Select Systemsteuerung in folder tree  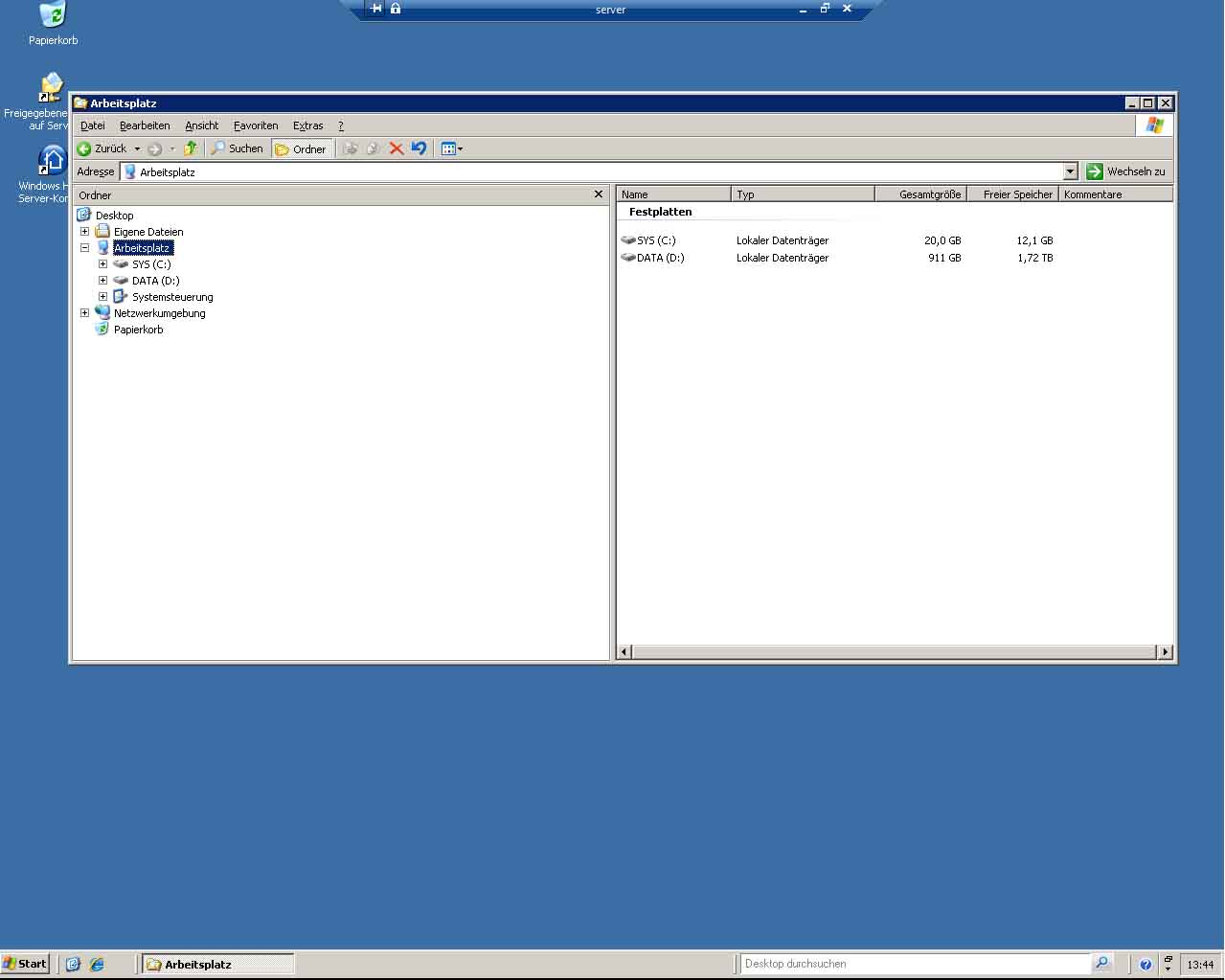tap(172, 297)
